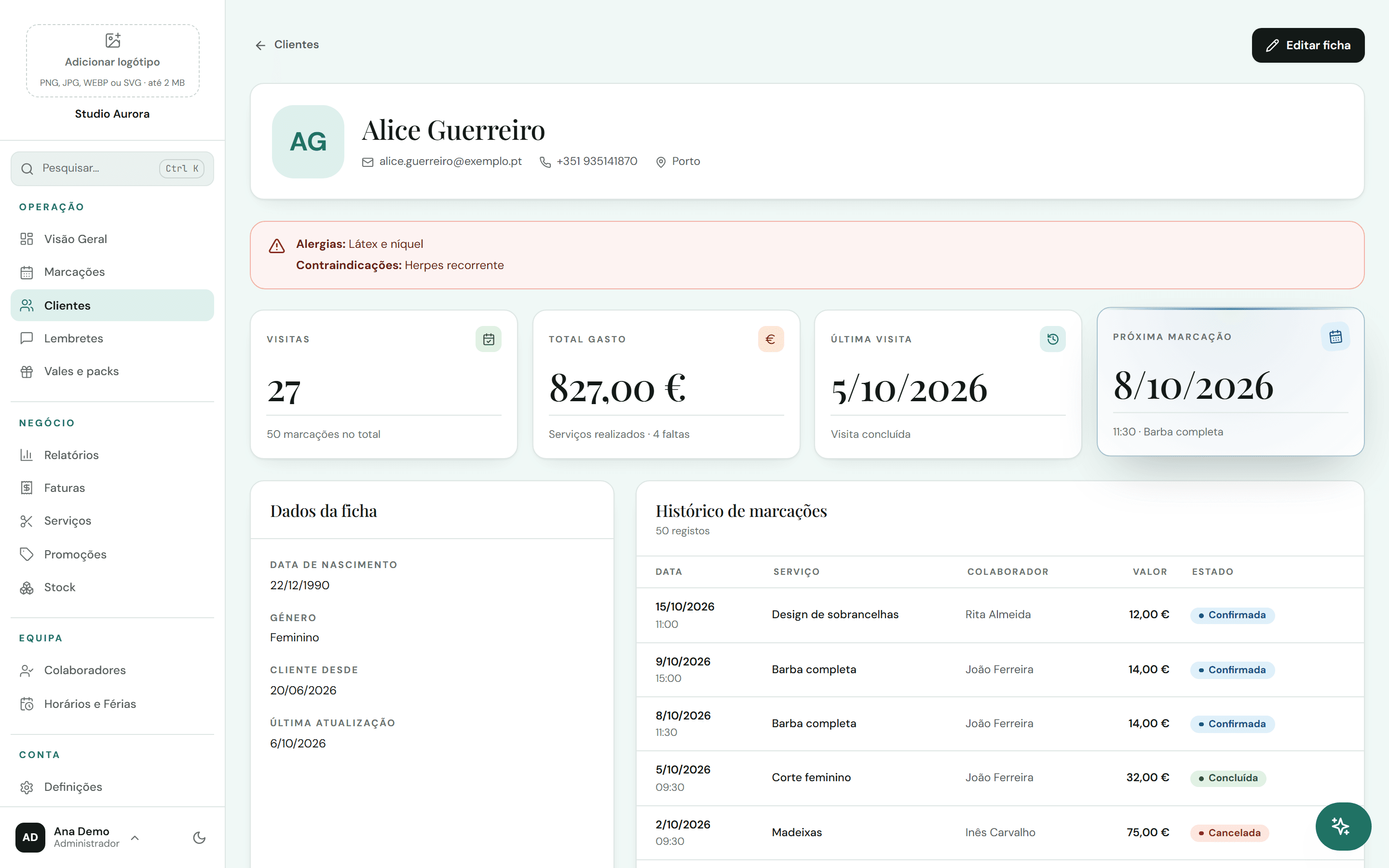Click the location pin icon
1389x868 pixels.
(x=661, y=163)
